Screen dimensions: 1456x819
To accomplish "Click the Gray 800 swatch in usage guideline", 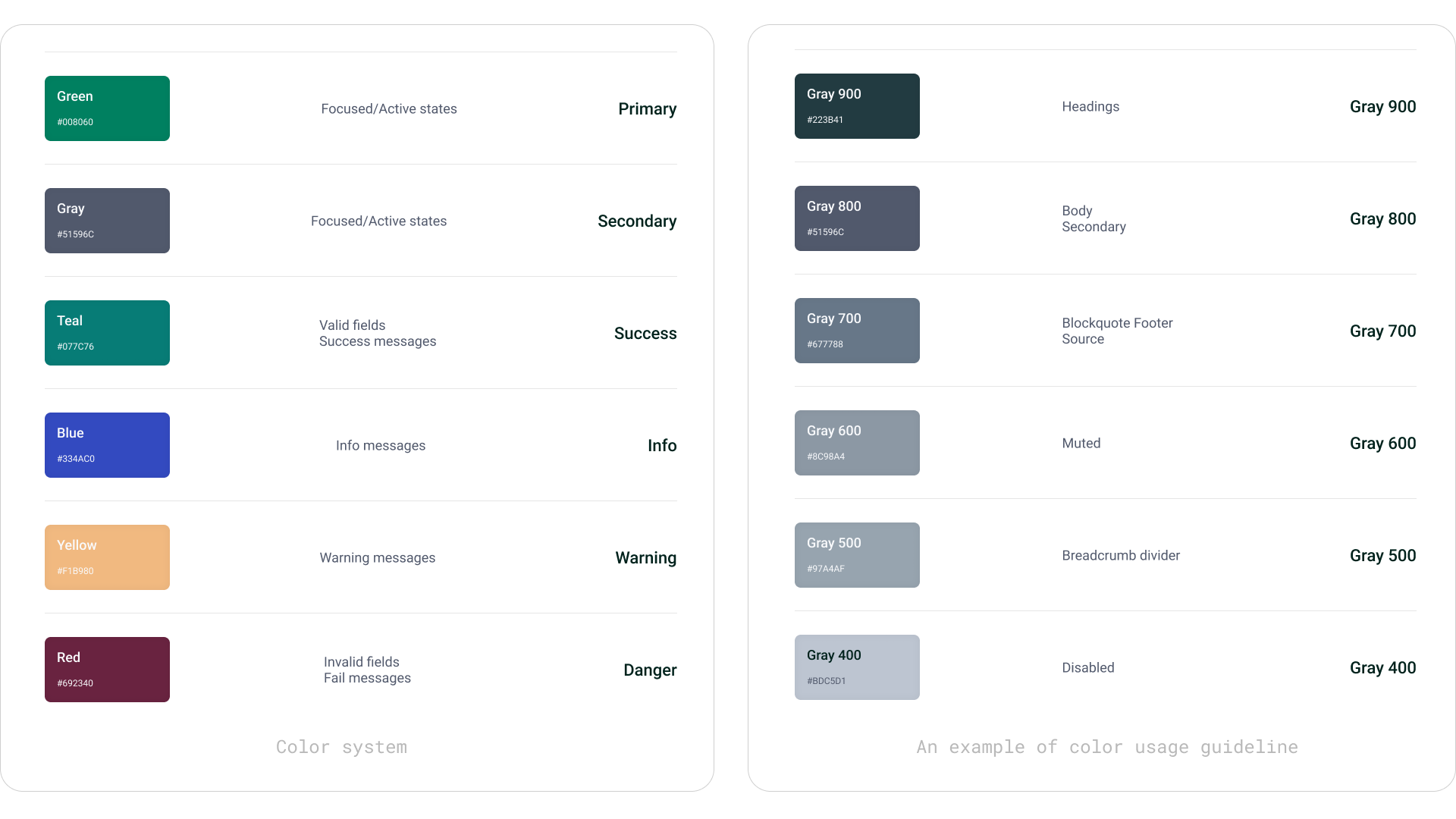I will [x=857, y=218].
